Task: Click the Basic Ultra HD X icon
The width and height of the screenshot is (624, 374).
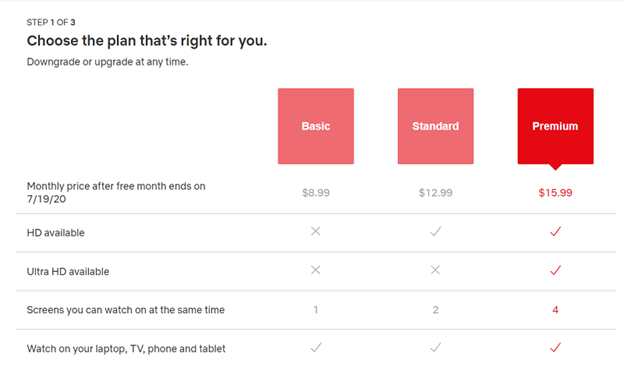Action: pyautogui.click(x=316, y=270)
